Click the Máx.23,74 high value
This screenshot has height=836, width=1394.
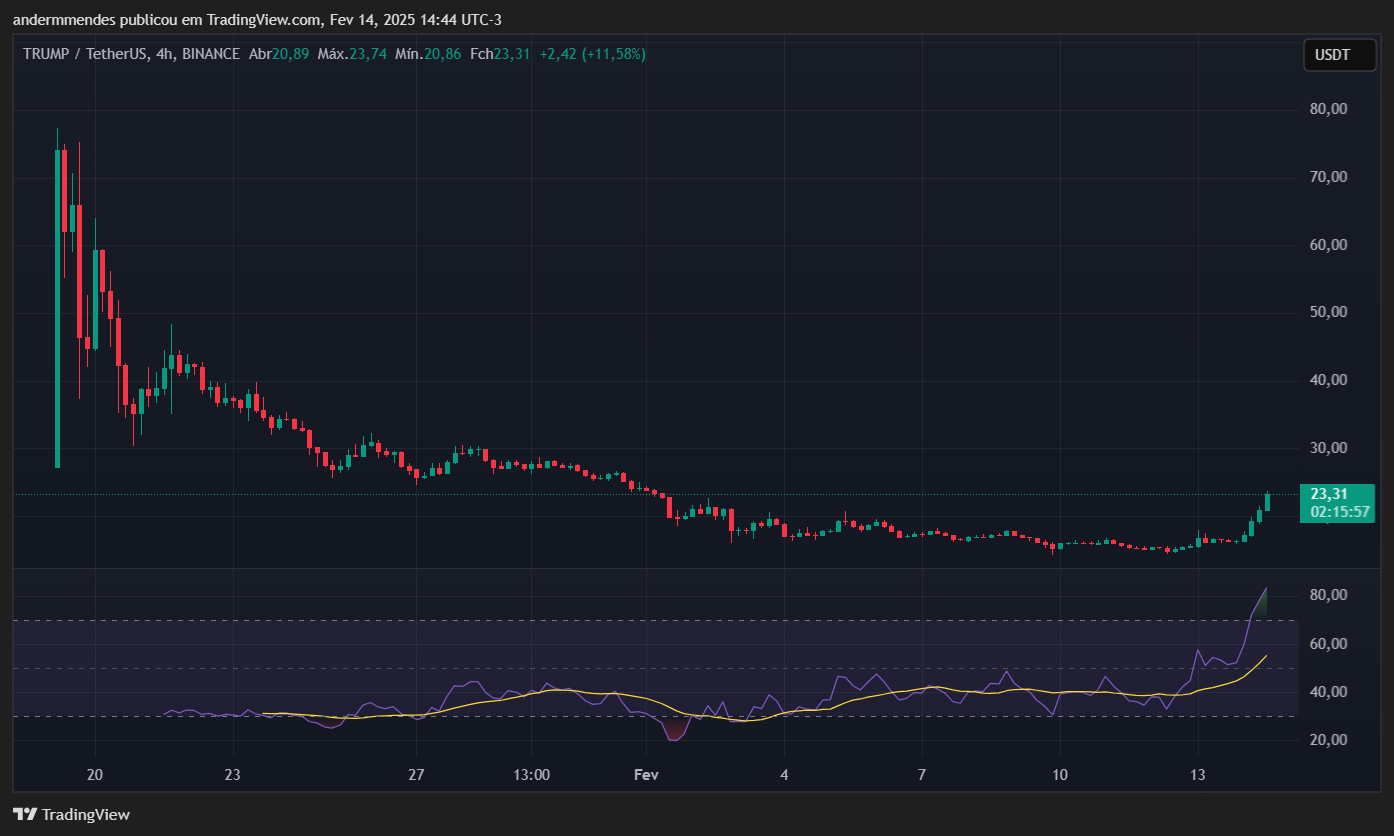352,54
